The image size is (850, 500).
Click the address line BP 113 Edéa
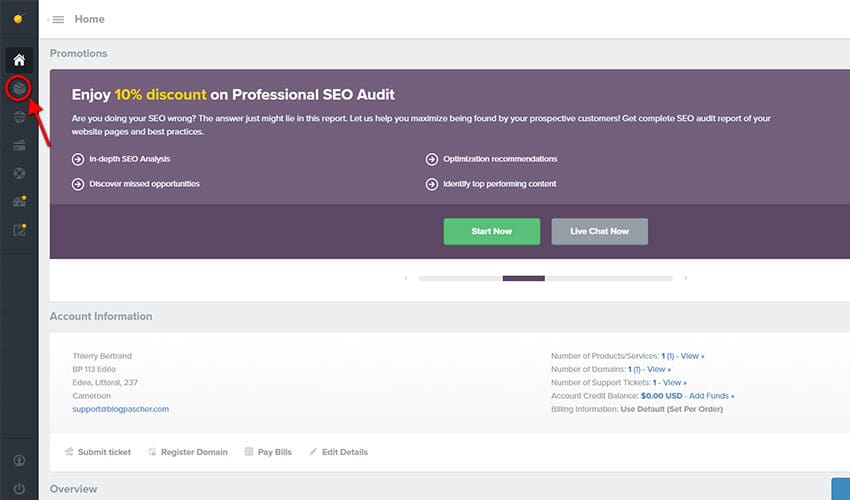point(94,369)
